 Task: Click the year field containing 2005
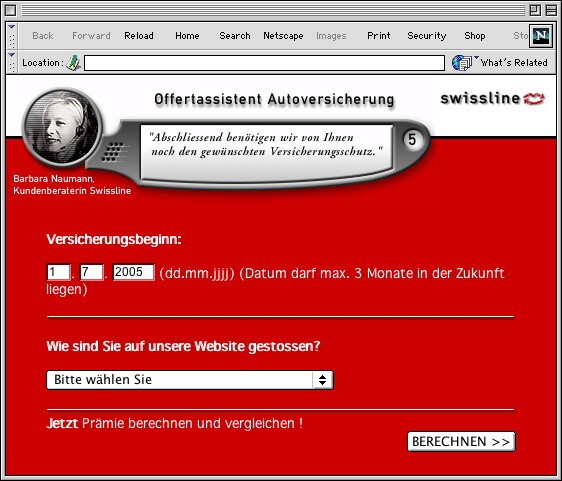point(134,272)
